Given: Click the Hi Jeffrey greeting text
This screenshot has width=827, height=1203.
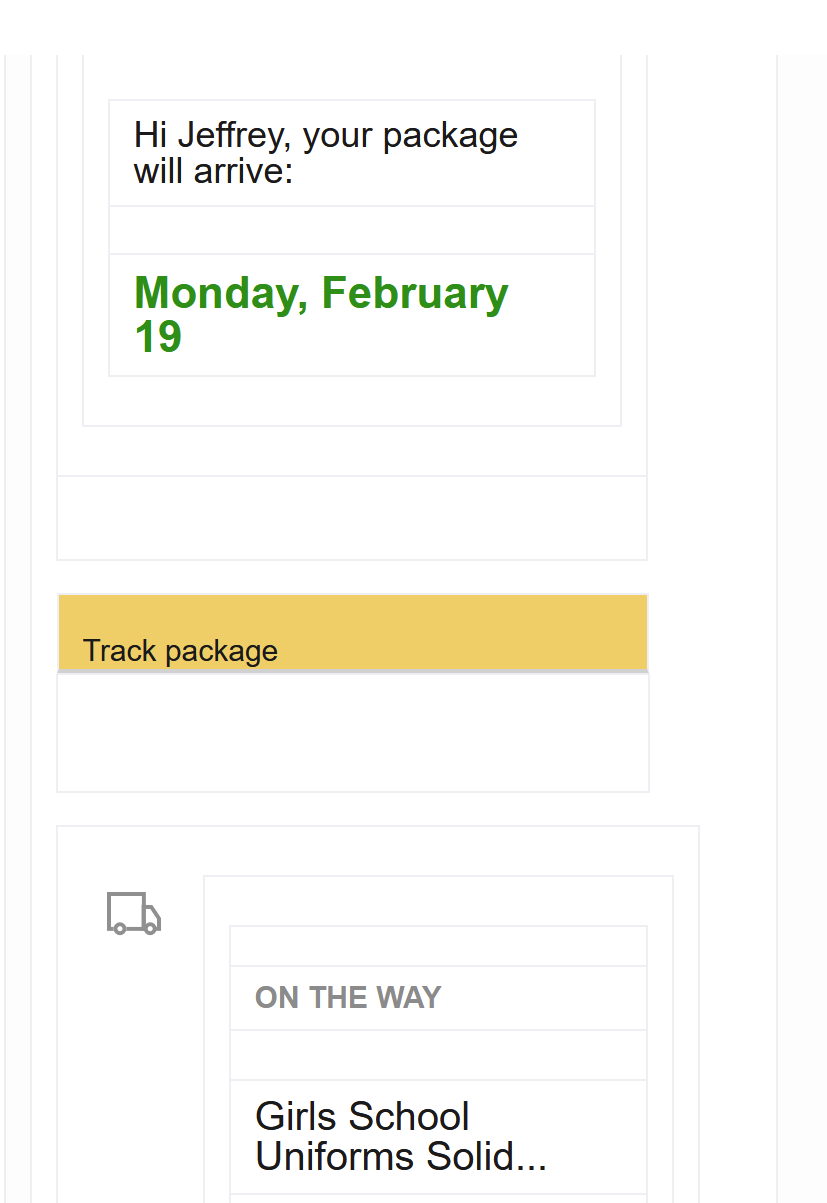Looking at the screenshot, I should pos(325,152).
